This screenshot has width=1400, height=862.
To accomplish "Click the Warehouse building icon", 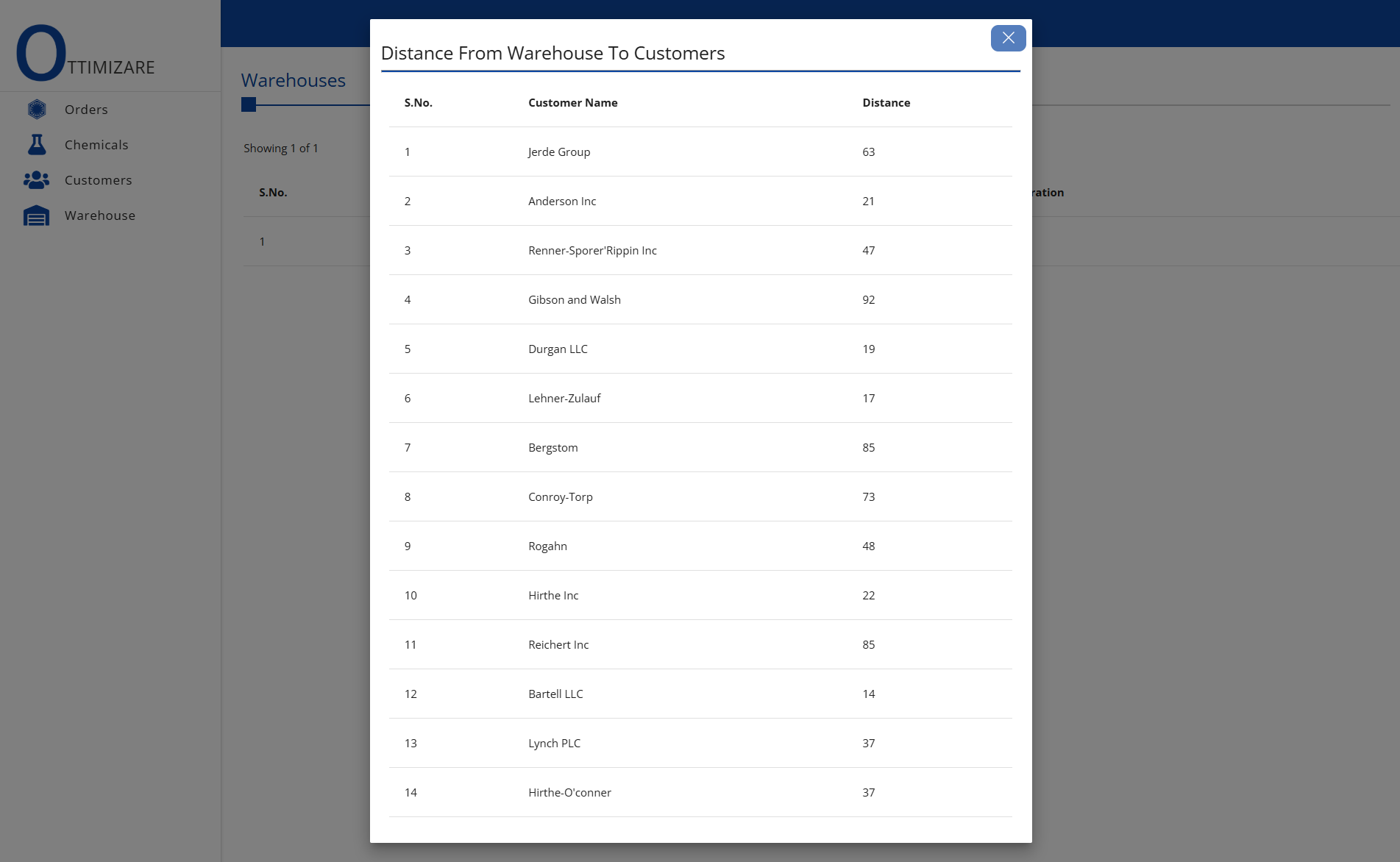I will click(x=37, y=215).
